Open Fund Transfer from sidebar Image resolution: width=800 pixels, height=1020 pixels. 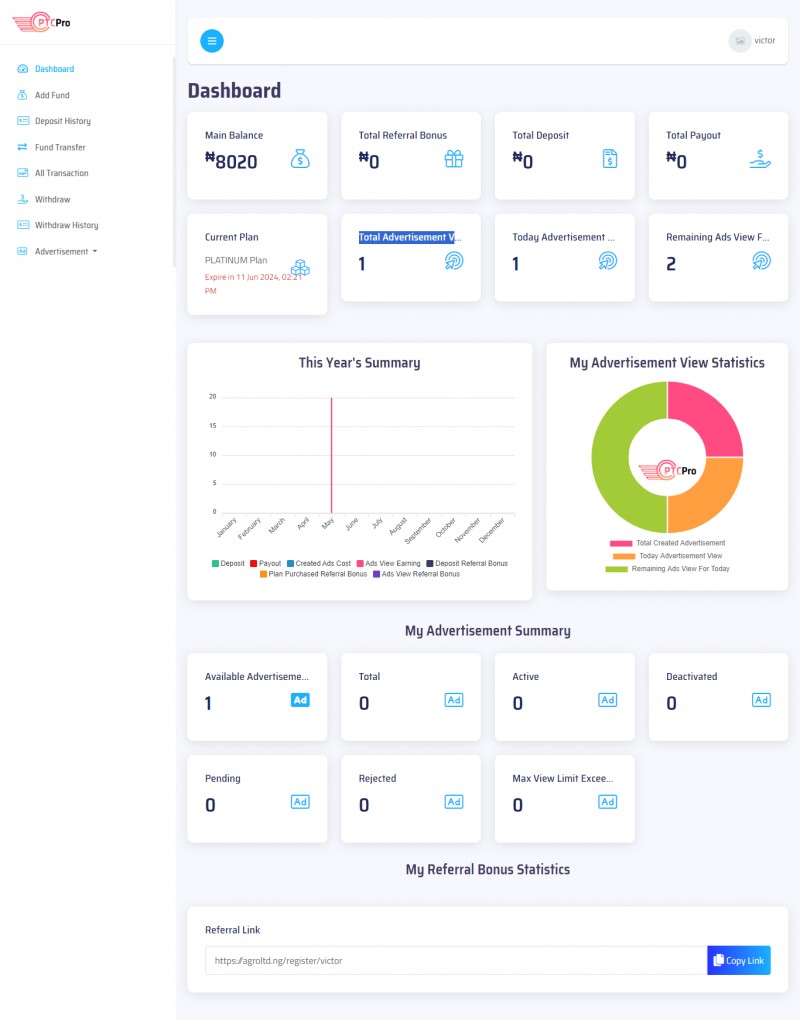tap(60, 147)
